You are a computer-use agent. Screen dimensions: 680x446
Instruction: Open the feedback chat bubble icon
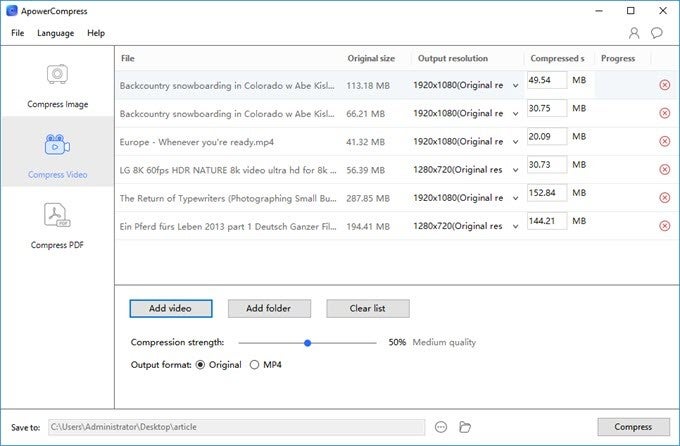click(x=657, y=33)
